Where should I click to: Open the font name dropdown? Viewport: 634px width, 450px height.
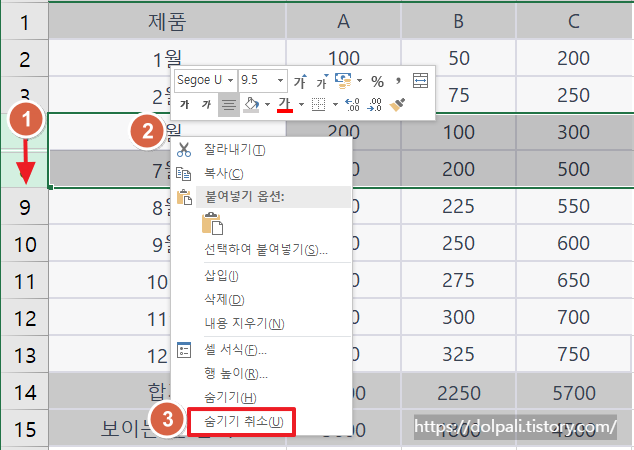pos(230,80)
